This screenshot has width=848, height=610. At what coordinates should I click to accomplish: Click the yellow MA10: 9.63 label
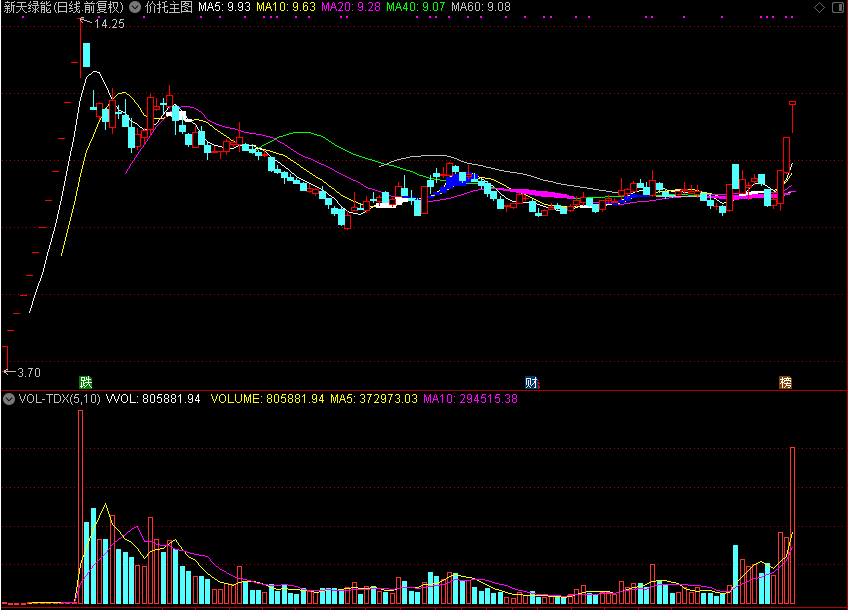click(x=286, y=7)
